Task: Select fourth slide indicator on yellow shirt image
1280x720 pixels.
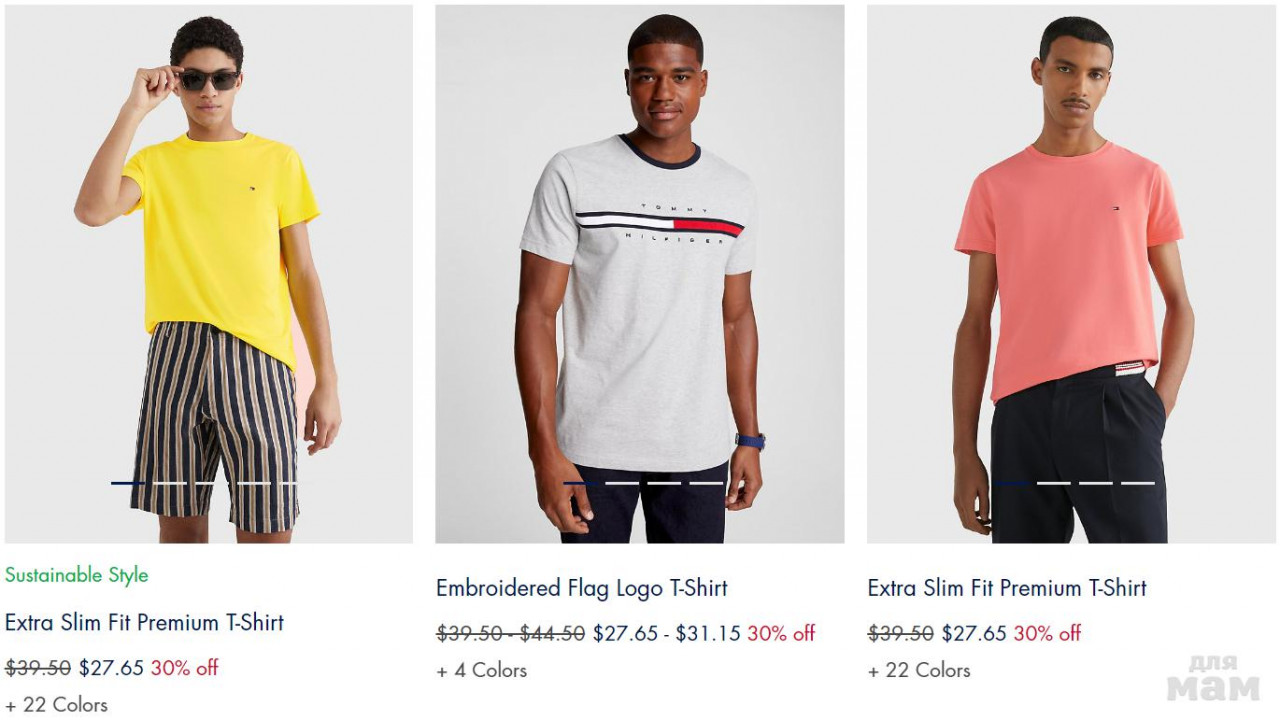Action: tap(254, 483)
